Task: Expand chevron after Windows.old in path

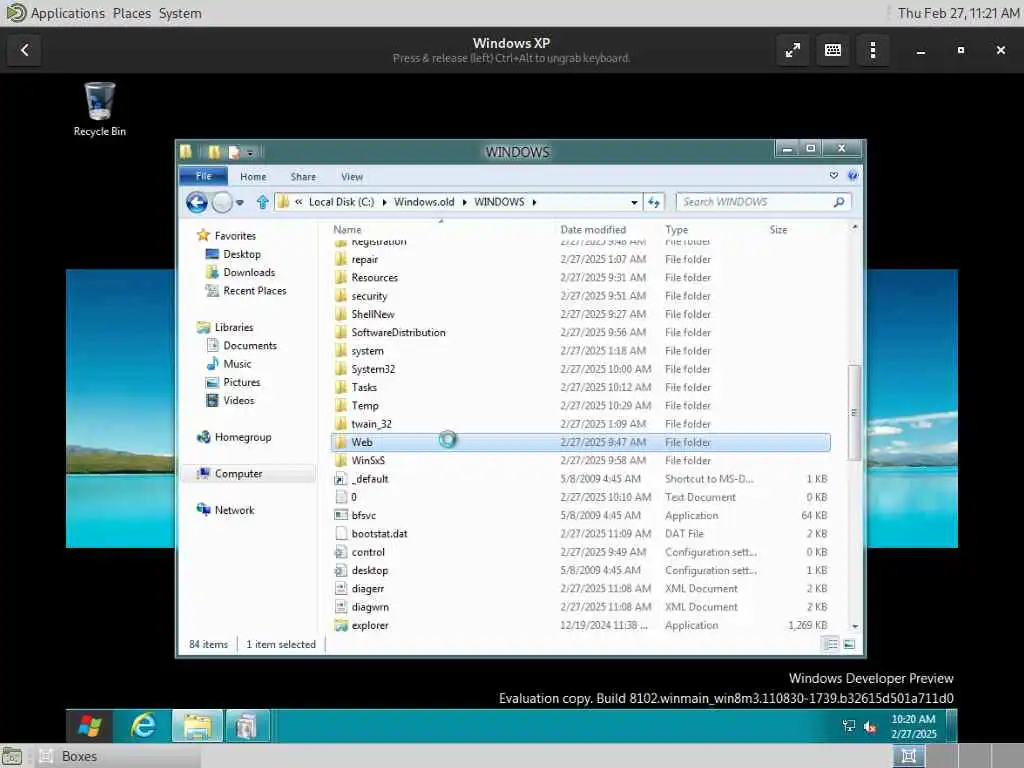Action: (464, 202)
